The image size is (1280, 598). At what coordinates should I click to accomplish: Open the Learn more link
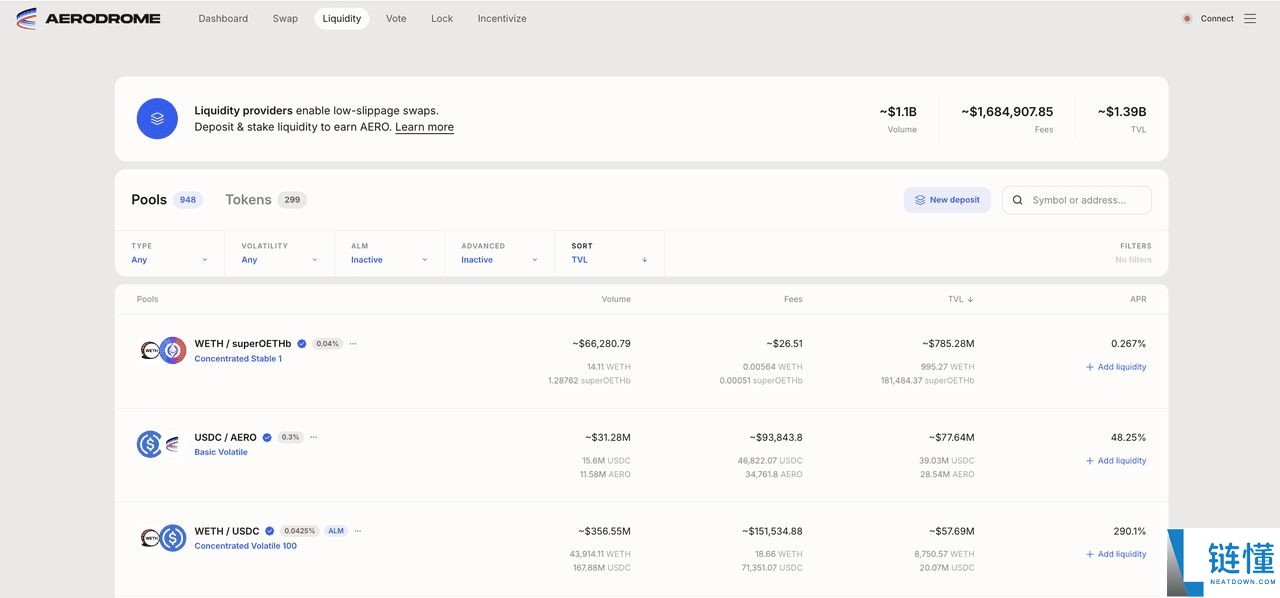tap(424, 127)
